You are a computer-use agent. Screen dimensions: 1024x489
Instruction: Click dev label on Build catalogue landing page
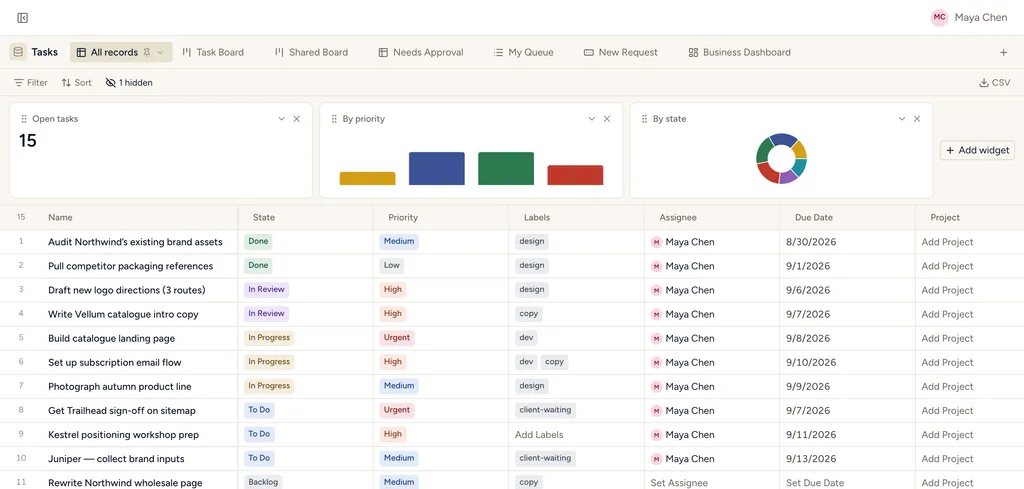coord(526,338)
